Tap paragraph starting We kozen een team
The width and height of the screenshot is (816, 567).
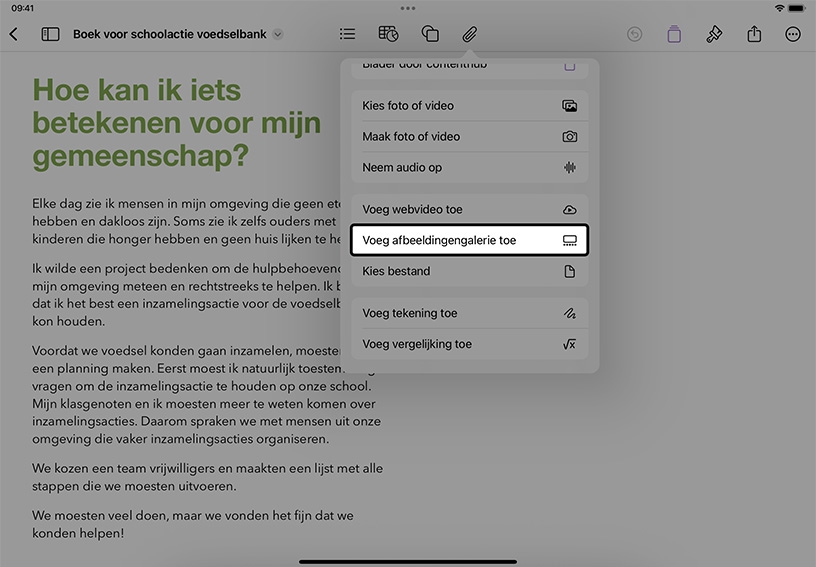[207, 477]
